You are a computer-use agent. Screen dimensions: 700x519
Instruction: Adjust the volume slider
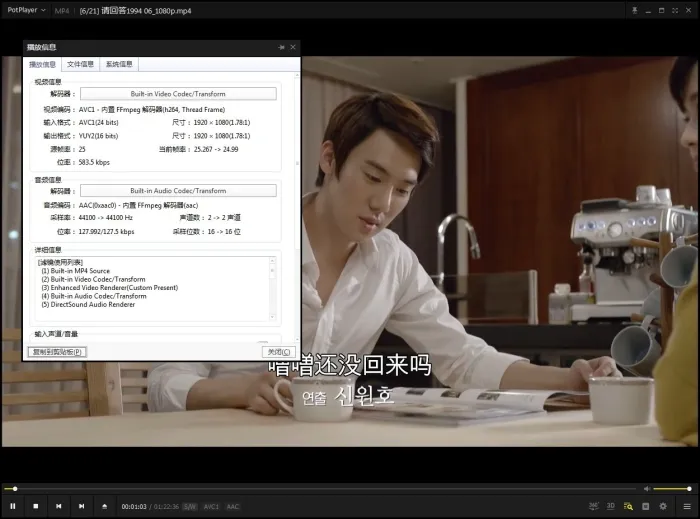click(x=672, y=489)
